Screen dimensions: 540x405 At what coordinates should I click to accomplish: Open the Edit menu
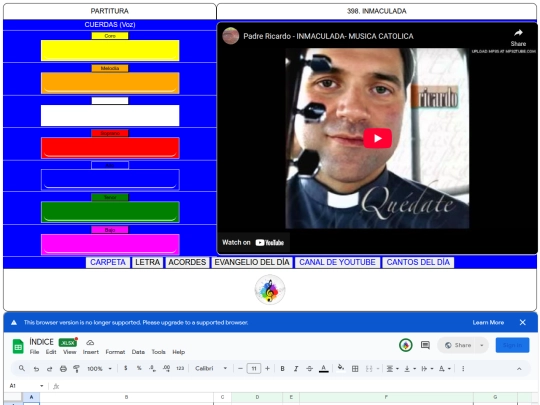coord(51,352)
